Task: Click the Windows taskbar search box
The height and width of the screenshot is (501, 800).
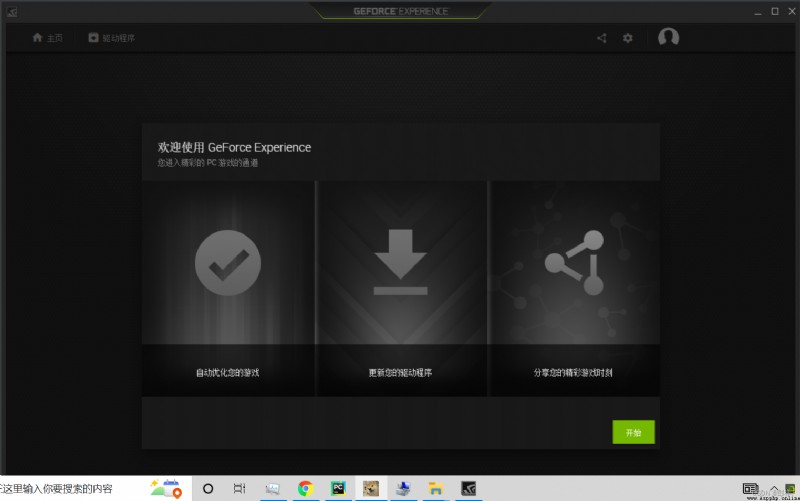Action: point(95,489)
